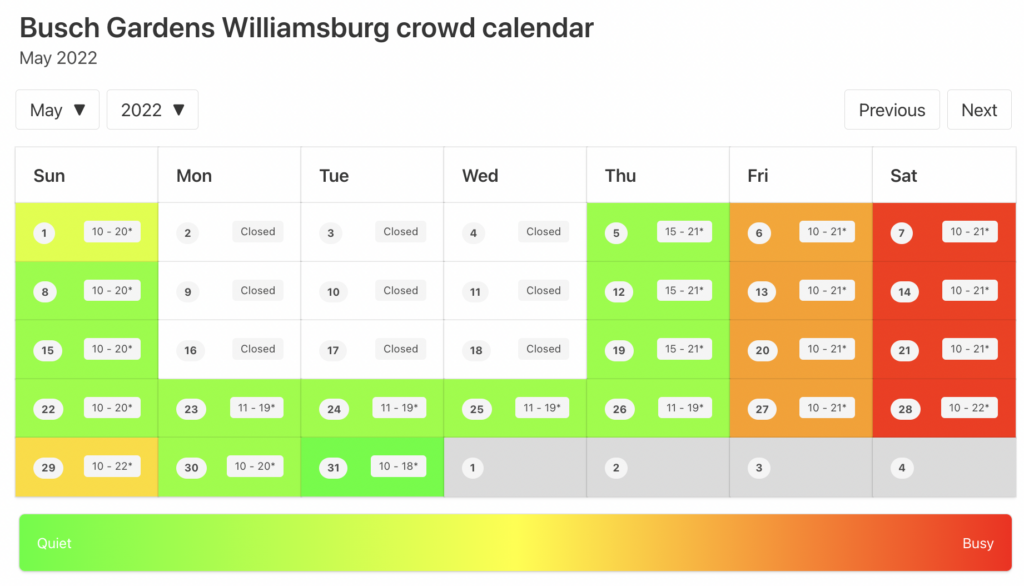Go to the Next month

point(979,110)
